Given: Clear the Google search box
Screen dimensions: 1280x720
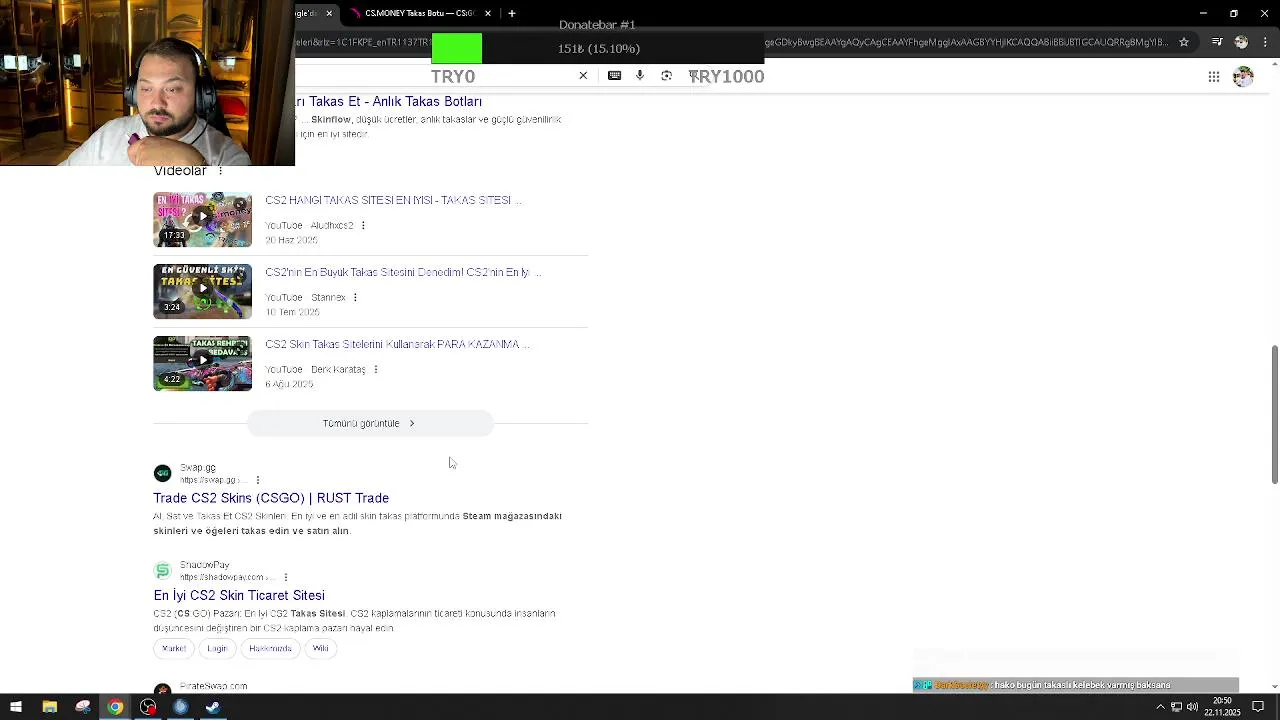Looking at the screenshot, I should [583, 76].
